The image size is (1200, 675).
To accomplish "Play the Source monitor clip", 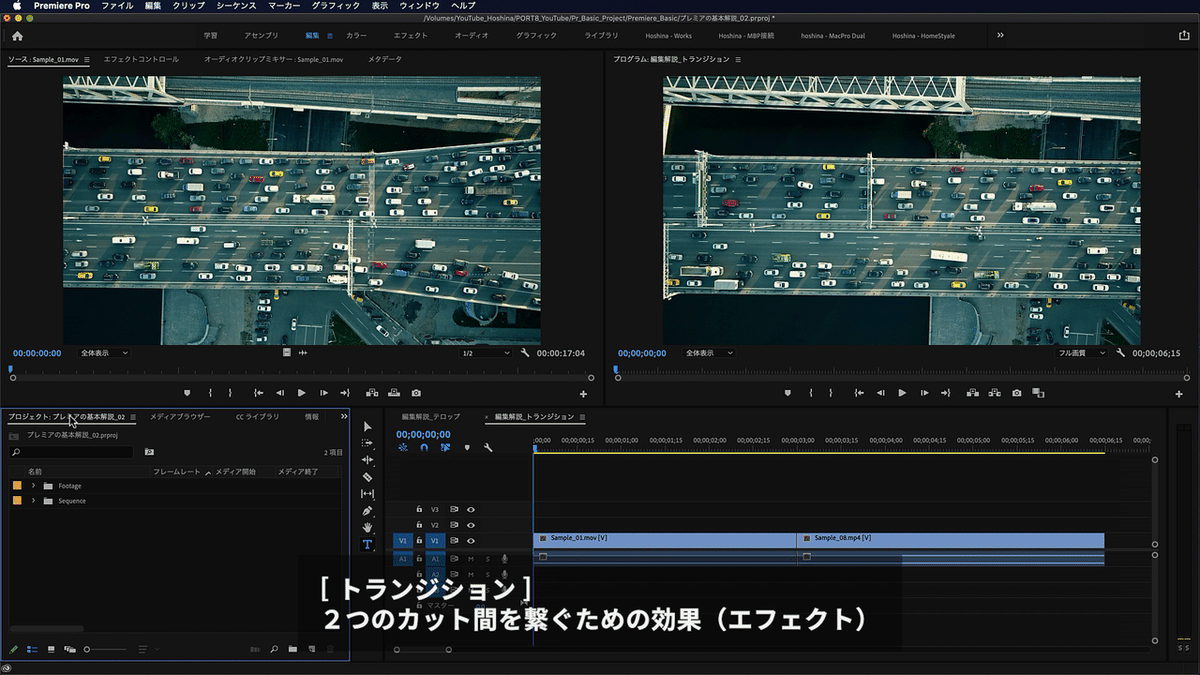I will coord(300,393).
